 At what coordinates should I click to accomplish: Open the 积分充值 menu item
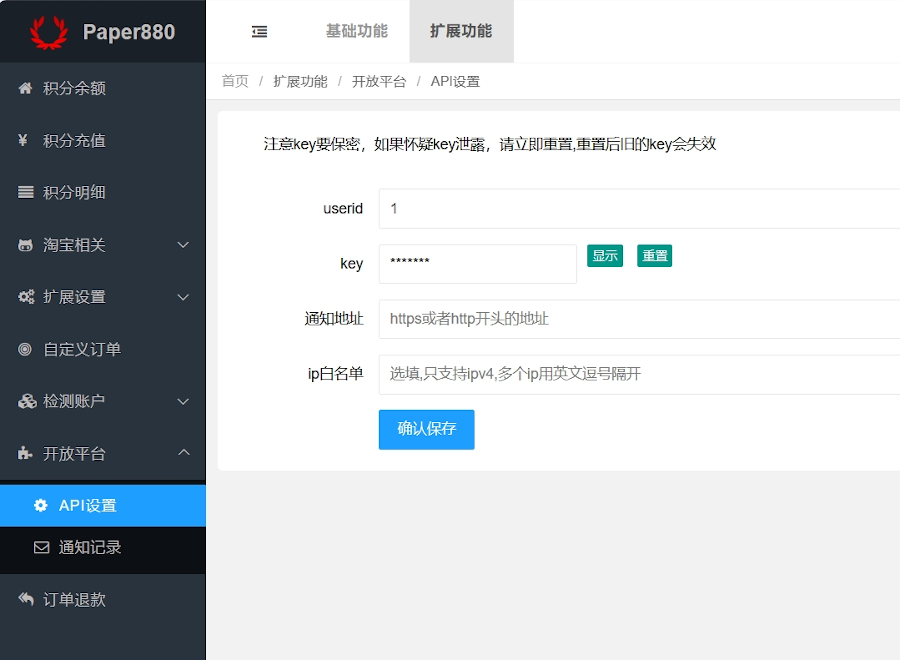103,141
